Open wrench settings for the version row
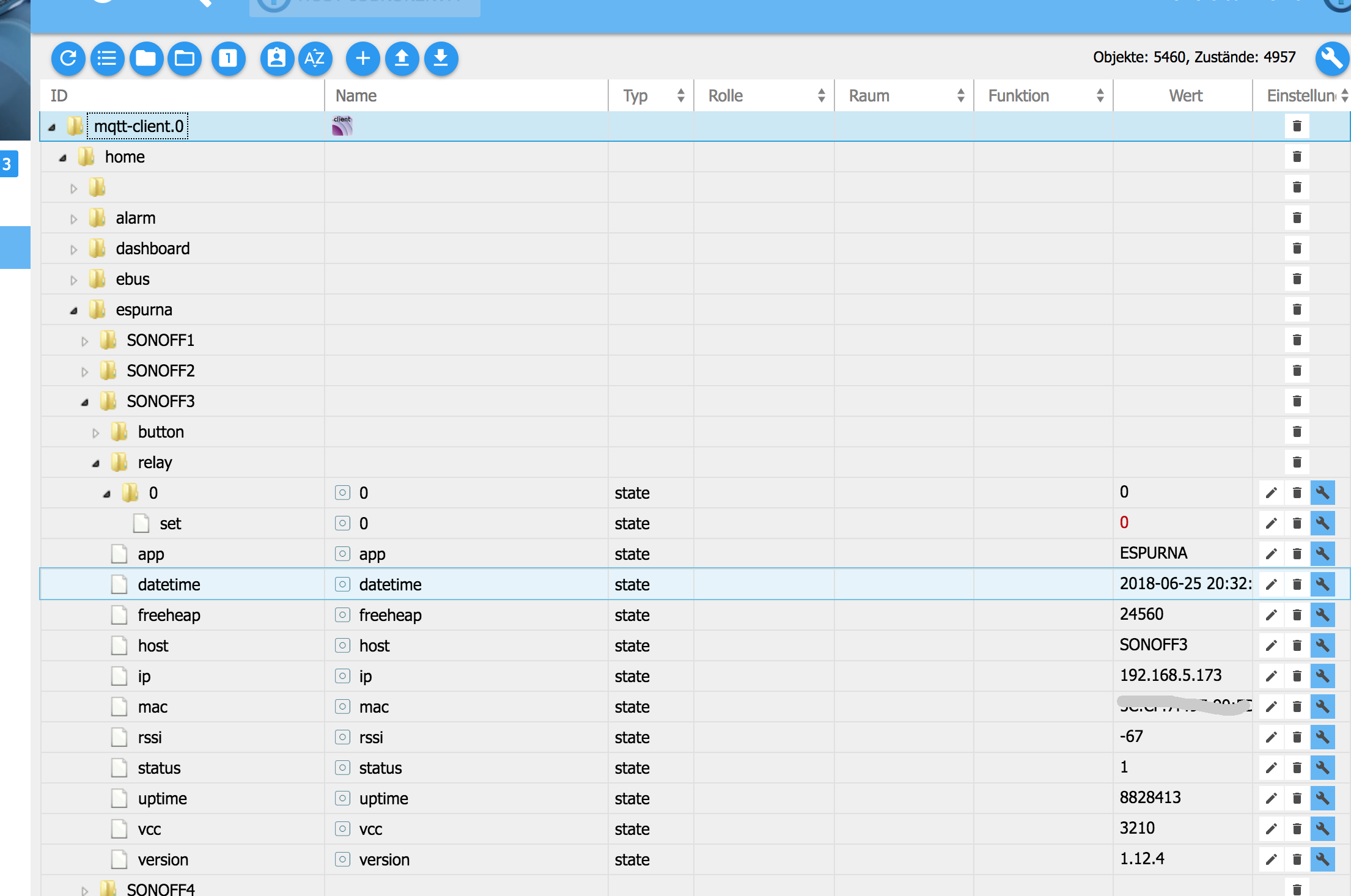This screenshot has width=1351, height=896. pyautogui.click(x=1322, y=859)
